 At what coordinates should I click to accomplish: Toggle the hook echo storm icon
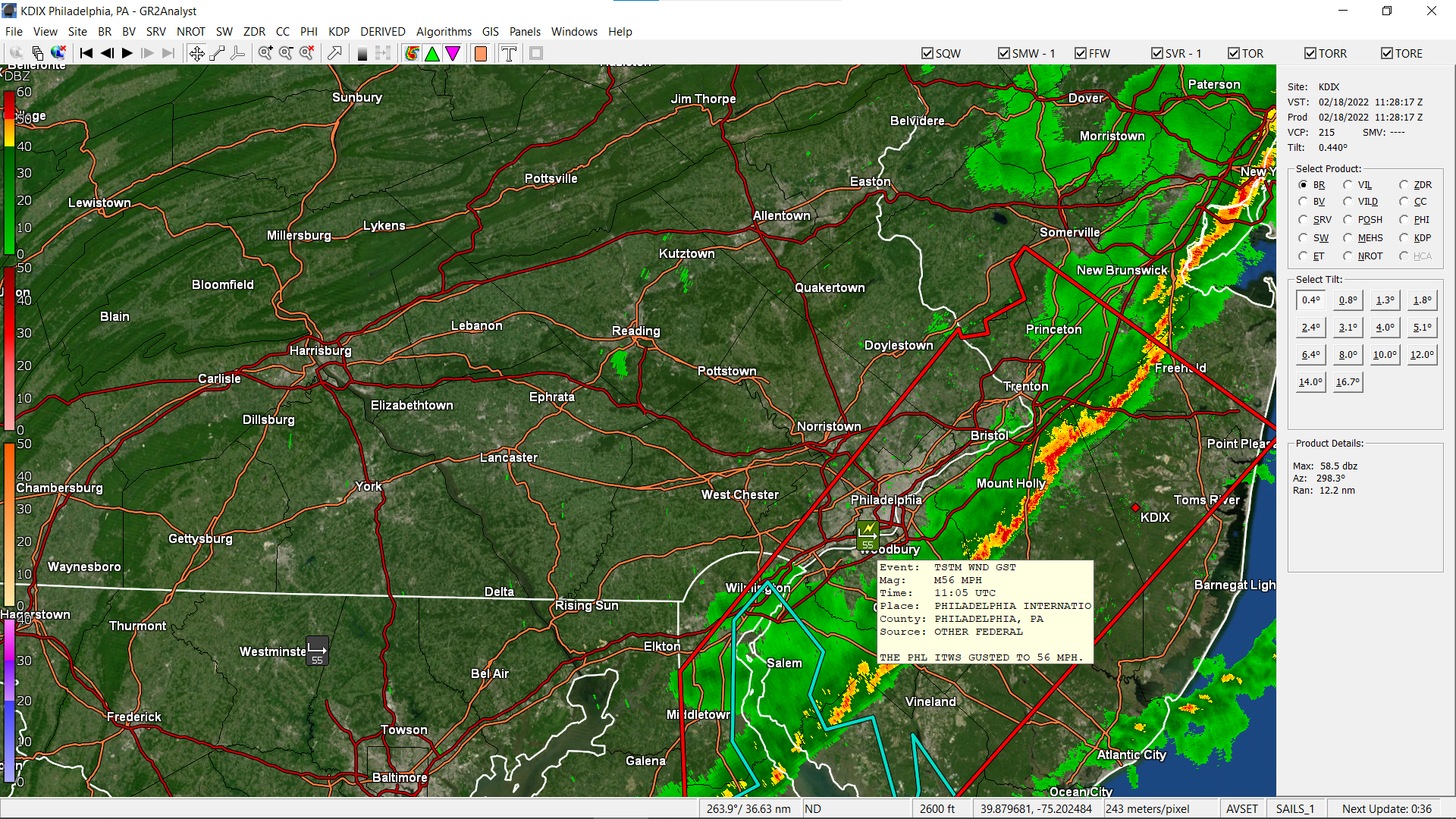[412, 53]
